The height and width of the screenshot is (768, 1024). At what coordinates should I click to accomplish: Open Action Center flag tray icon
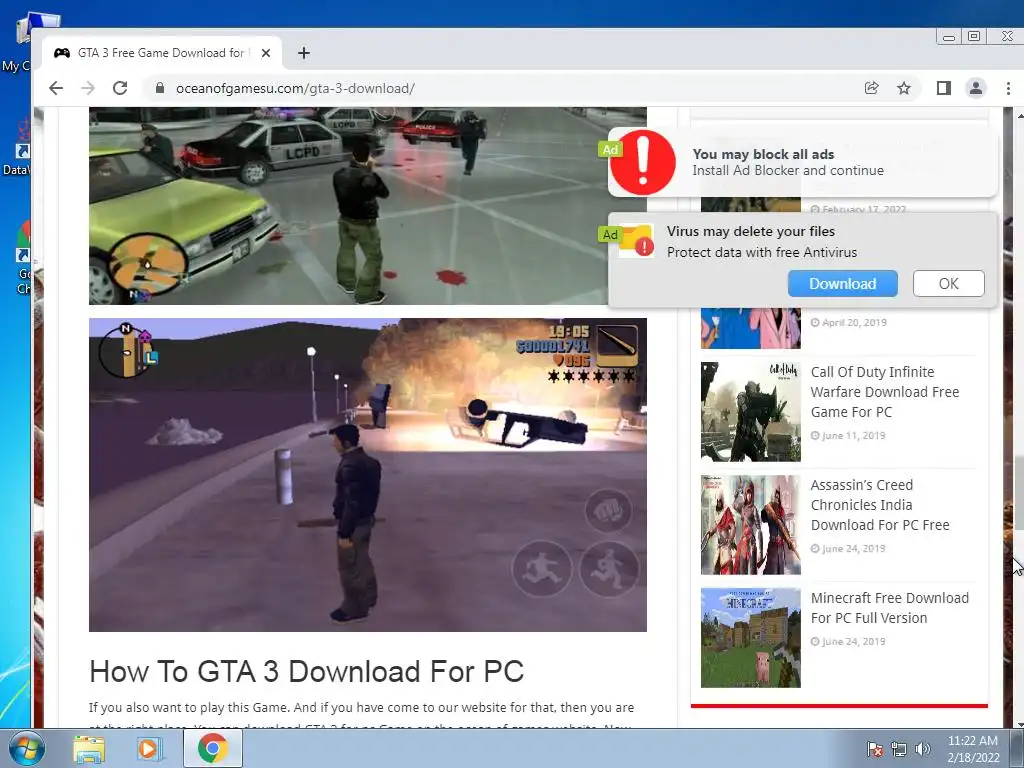[875, 749]
